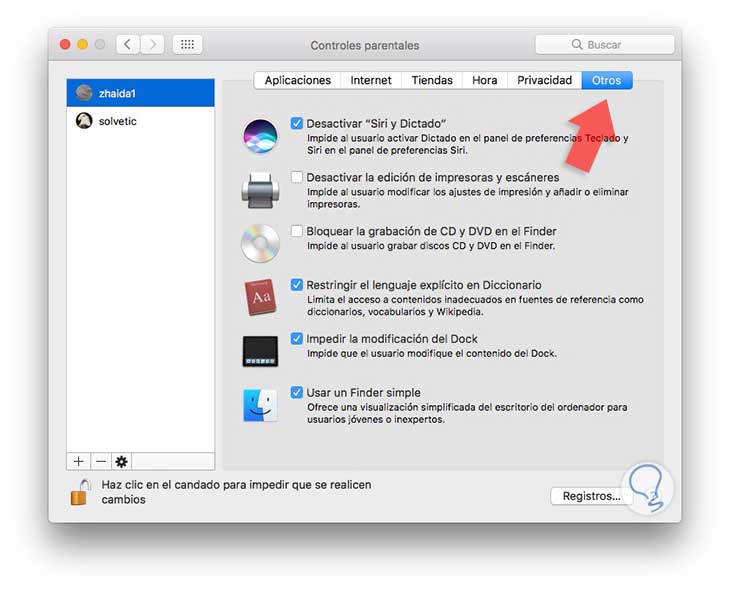The image size is (730, 592).
Task: Click 'Impedir la modificación del Dock' label
Action: tap(392, 339)
